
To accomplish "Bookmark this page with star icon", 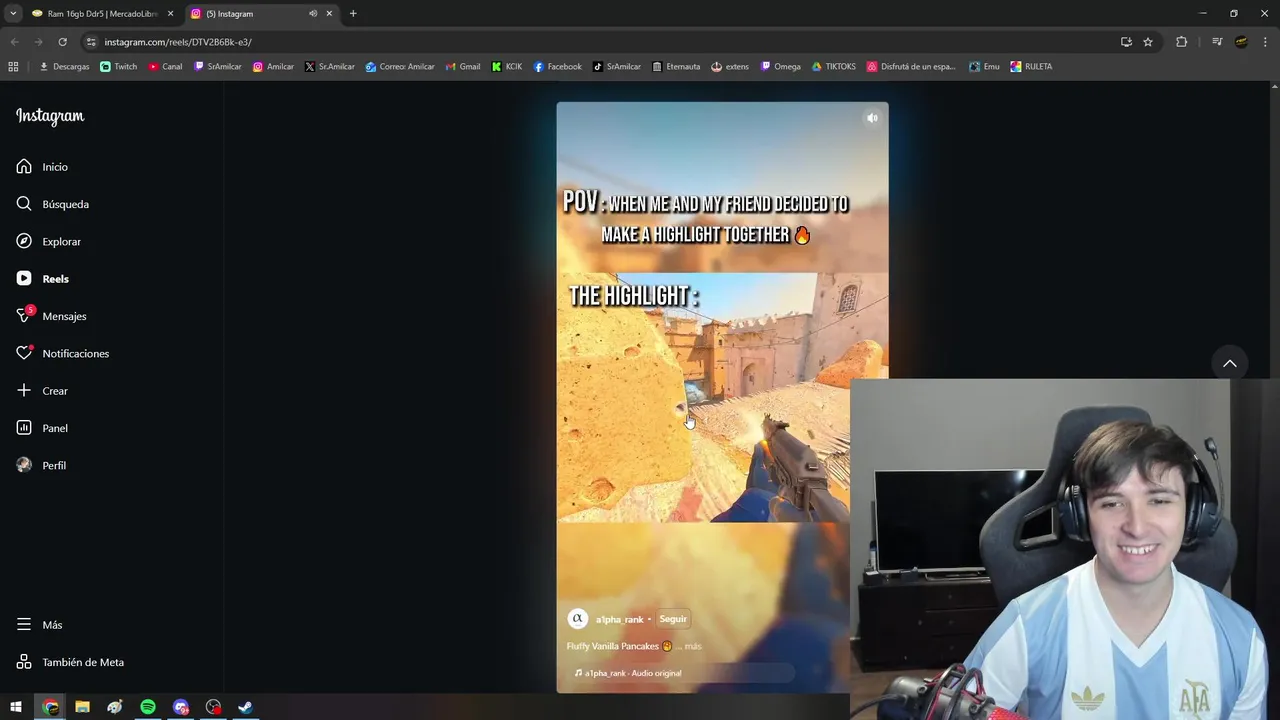I will (1148, 42).
